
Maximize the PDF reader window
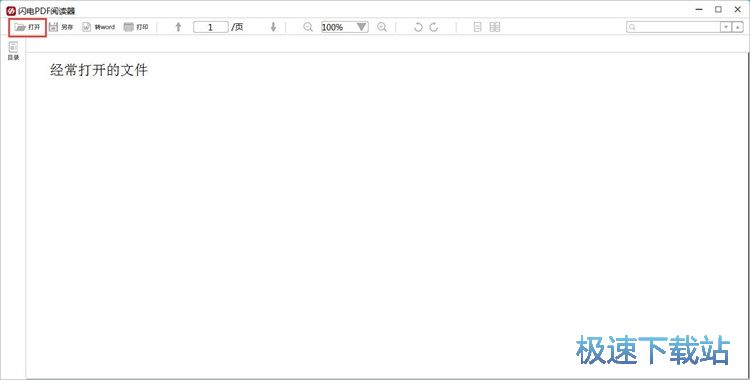pyautogui.click(x=718, y=9)
